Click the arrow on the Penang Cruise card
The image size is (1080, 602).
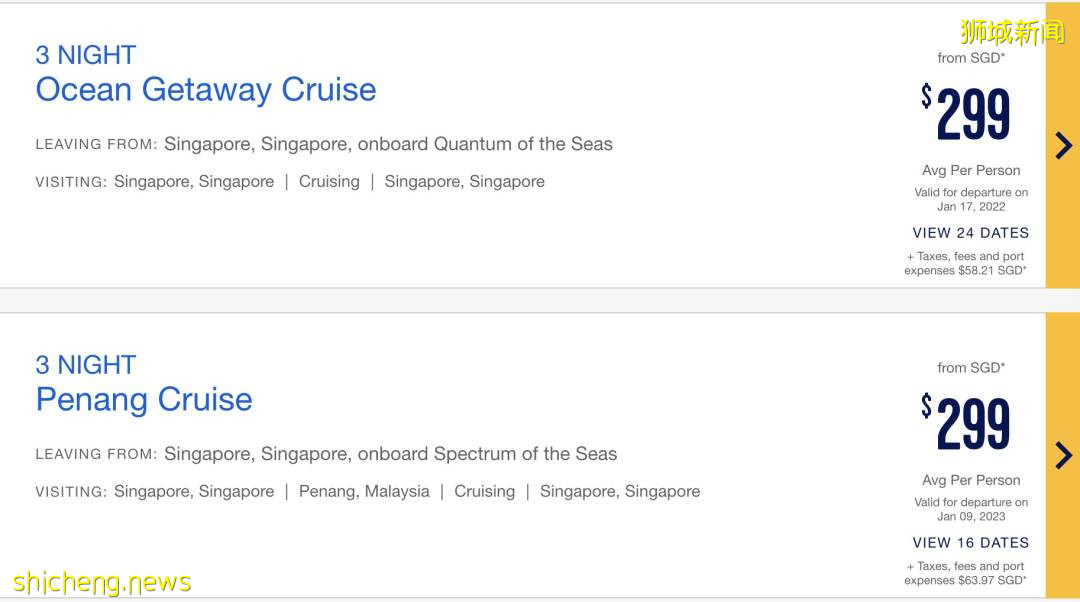pyautogui.click(x=1063, y=456)
